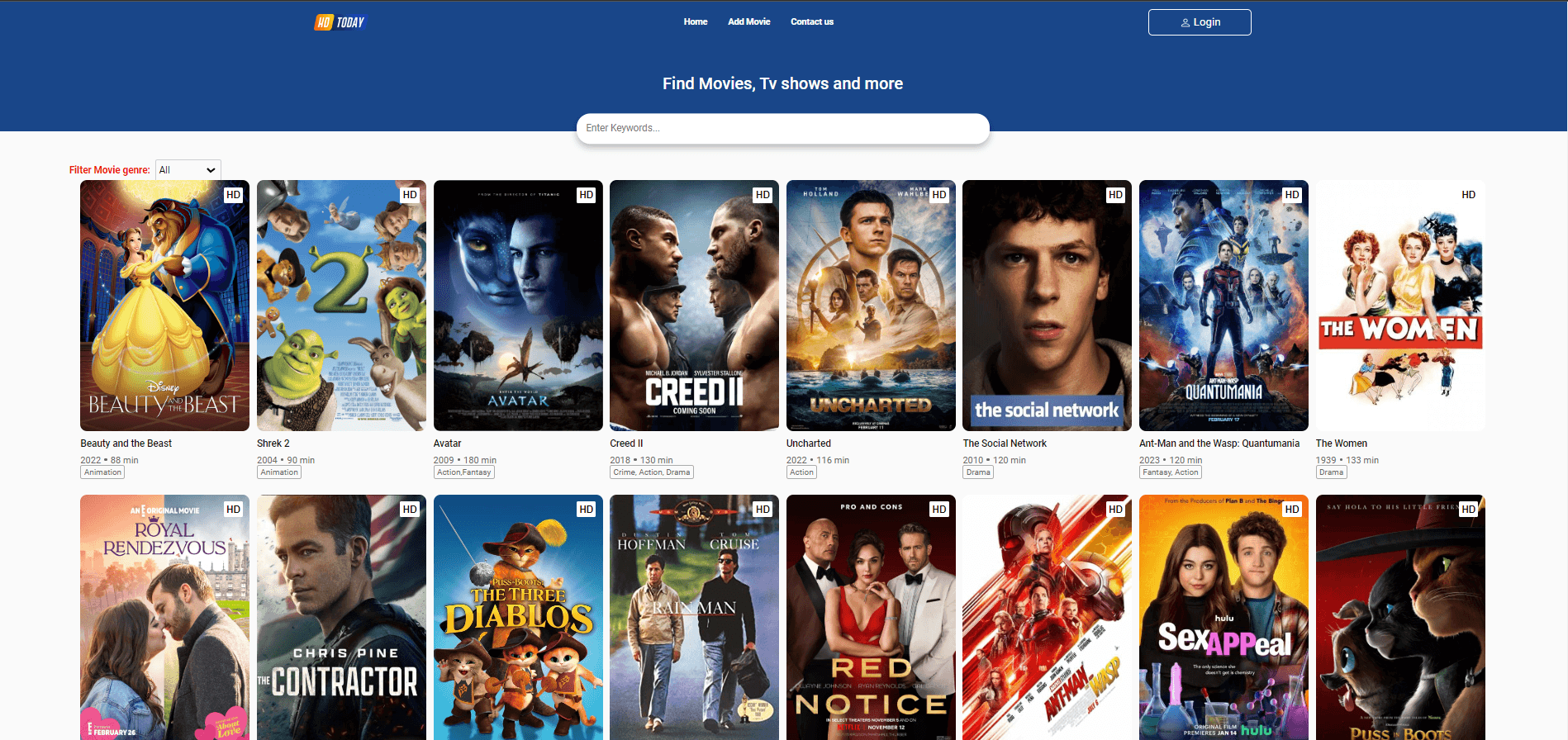Open Ant-Man Quantumania poster
Screen dimensions: 1568x740
pos(1224,306)
